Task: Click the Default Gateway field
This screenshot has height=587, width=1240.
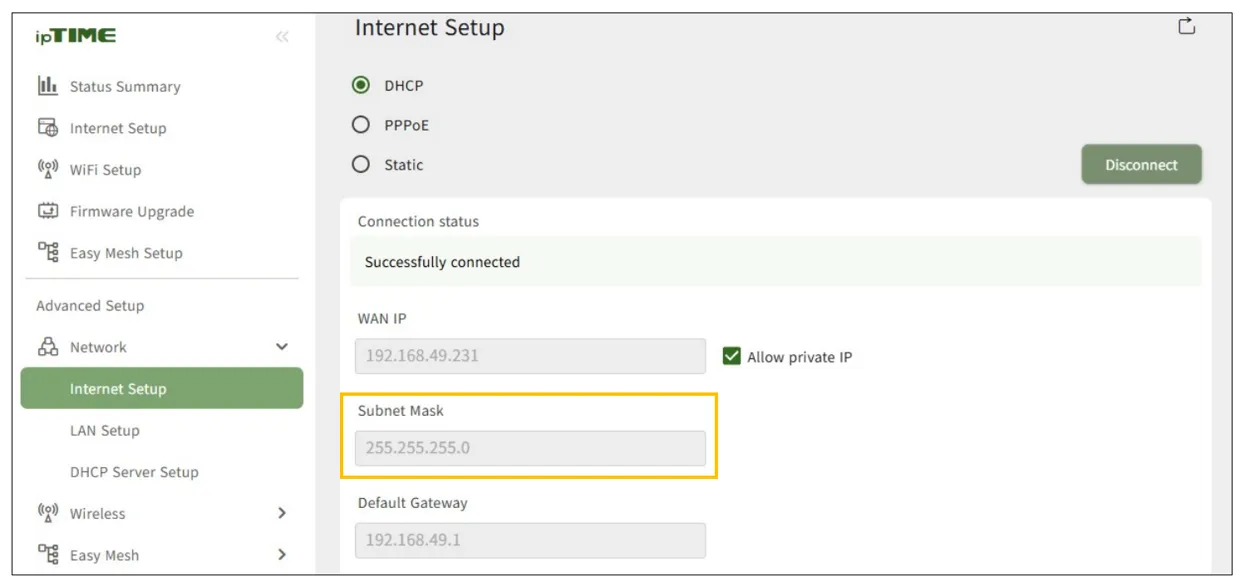Action: (x=530, y=540)
